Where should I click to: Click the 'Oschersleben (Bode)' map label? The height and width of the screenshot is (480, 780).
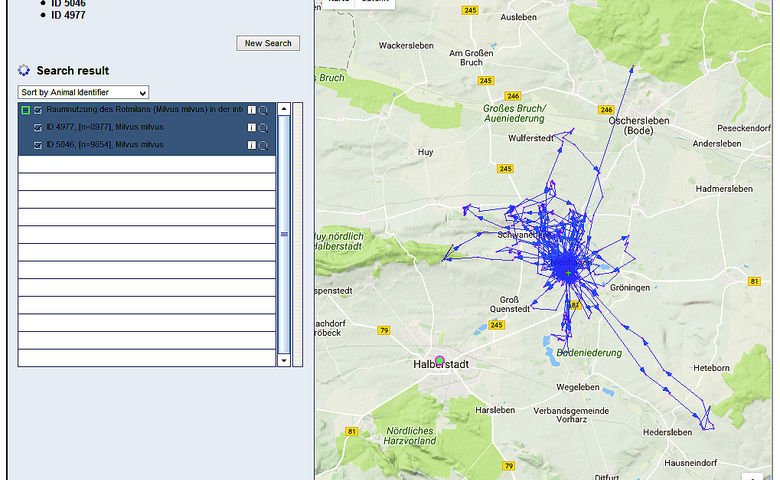pyautogui.click(x=639, y=126)
